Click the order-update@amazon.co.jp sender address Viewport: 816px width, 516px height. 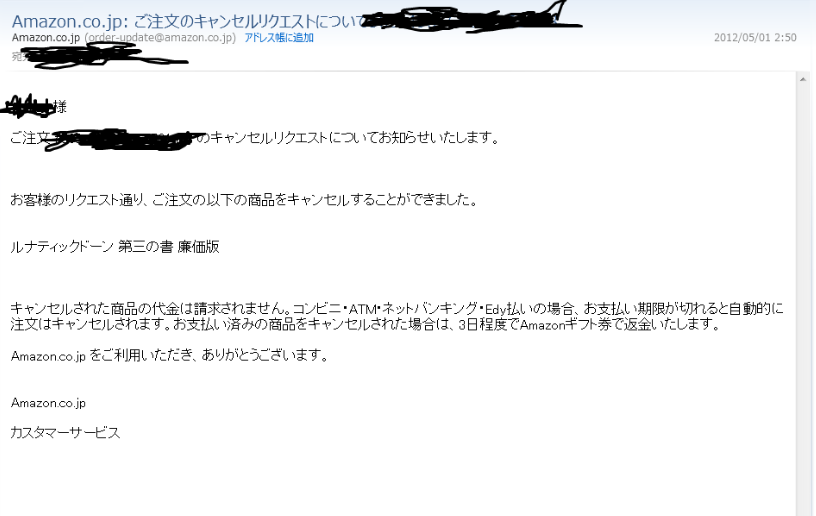160,37
